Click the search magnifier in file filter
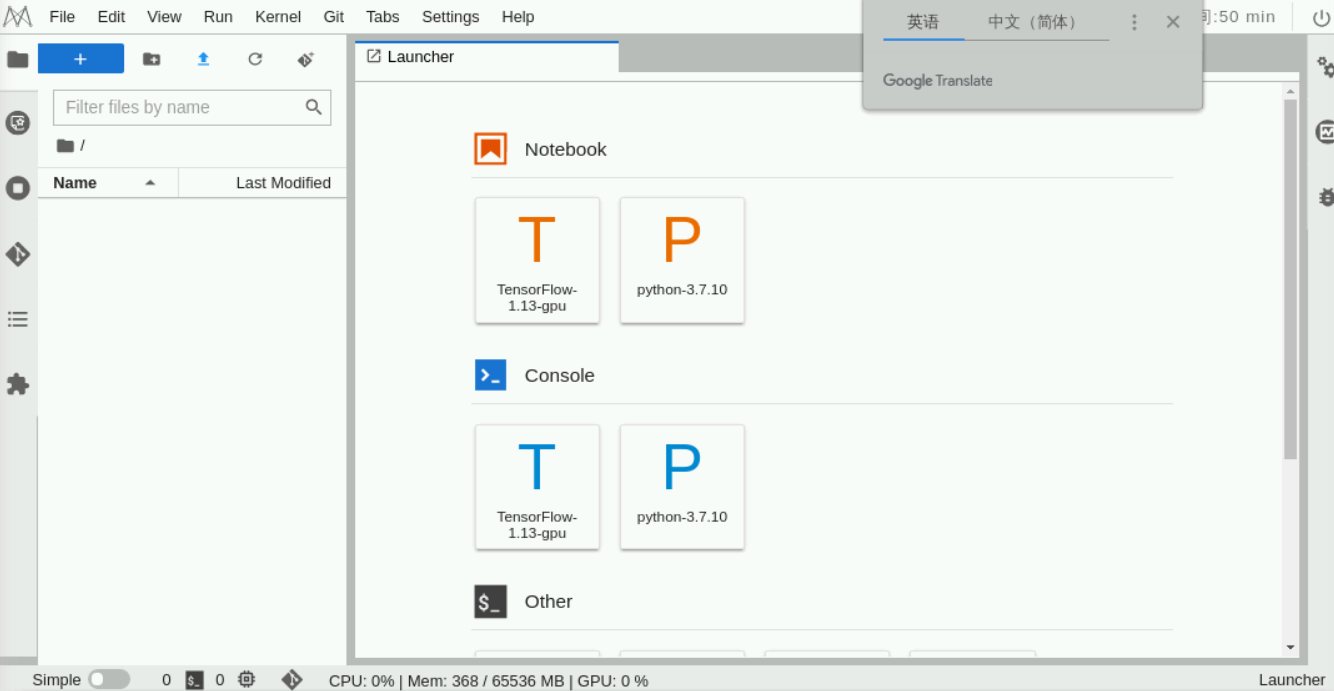 point(314,107)
